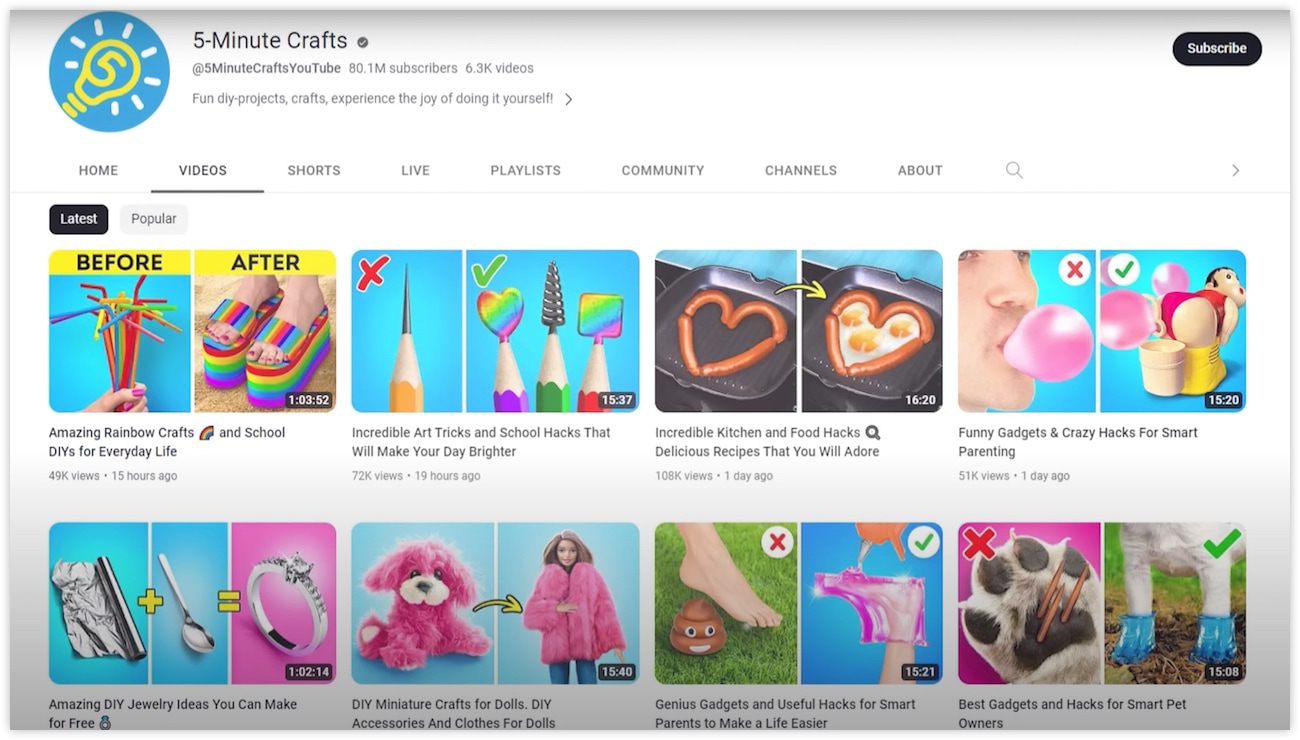Screen dimensions: 1300x740
Task: Select the VIDEOS tab
Action: 203,170
